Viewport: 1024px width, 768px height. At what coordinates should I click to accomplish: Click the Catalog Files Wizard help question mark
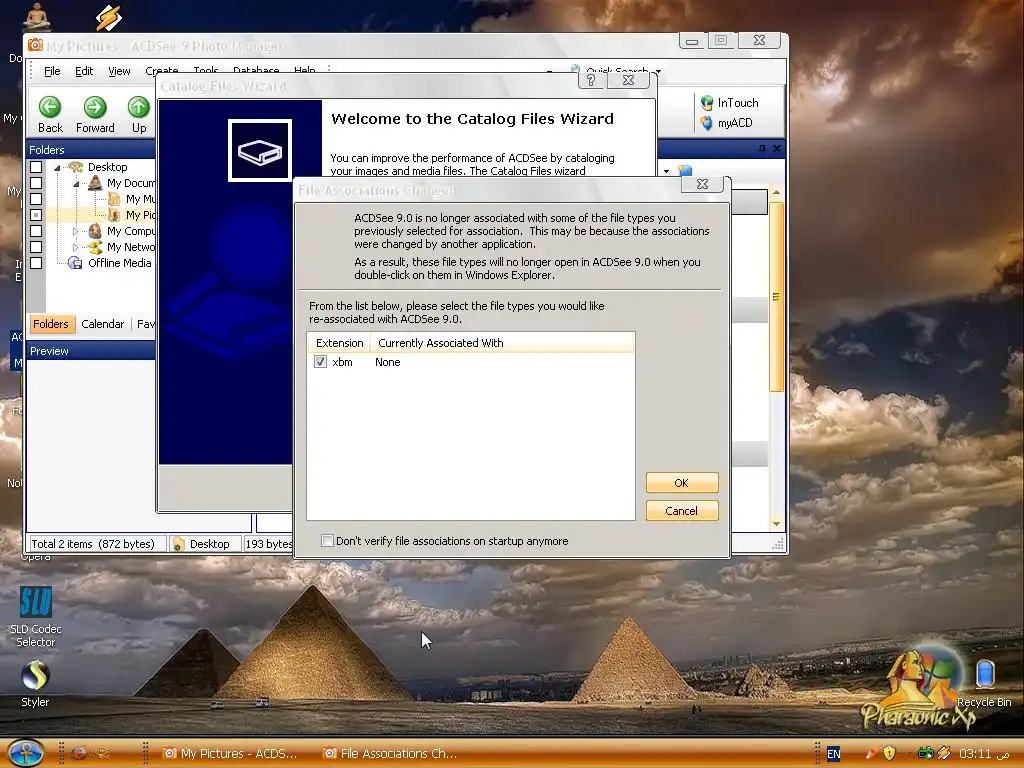(591, 80)
